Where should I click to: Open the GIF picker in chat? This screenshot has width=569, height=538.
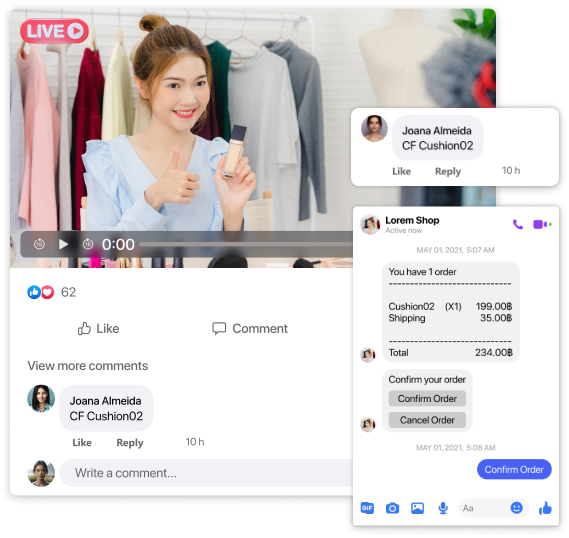tap(367, 508)
